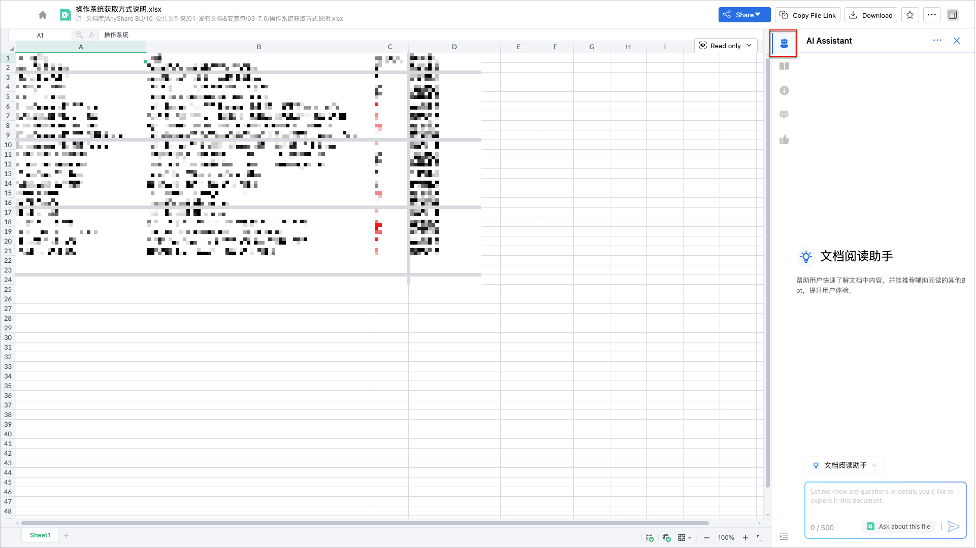The width and height of the screenshot is (976, 548).
Task: Toggle the sidebar panel icon at top right
Action: [953, 15]
